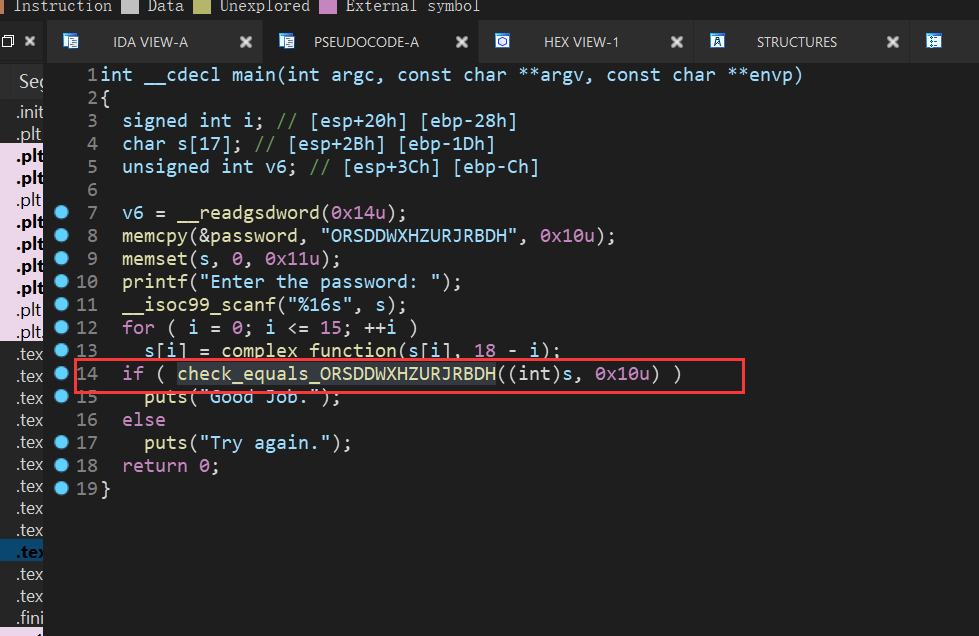Click the Data legend color swatch
The image size is (979, 636).
pos(130,6)
